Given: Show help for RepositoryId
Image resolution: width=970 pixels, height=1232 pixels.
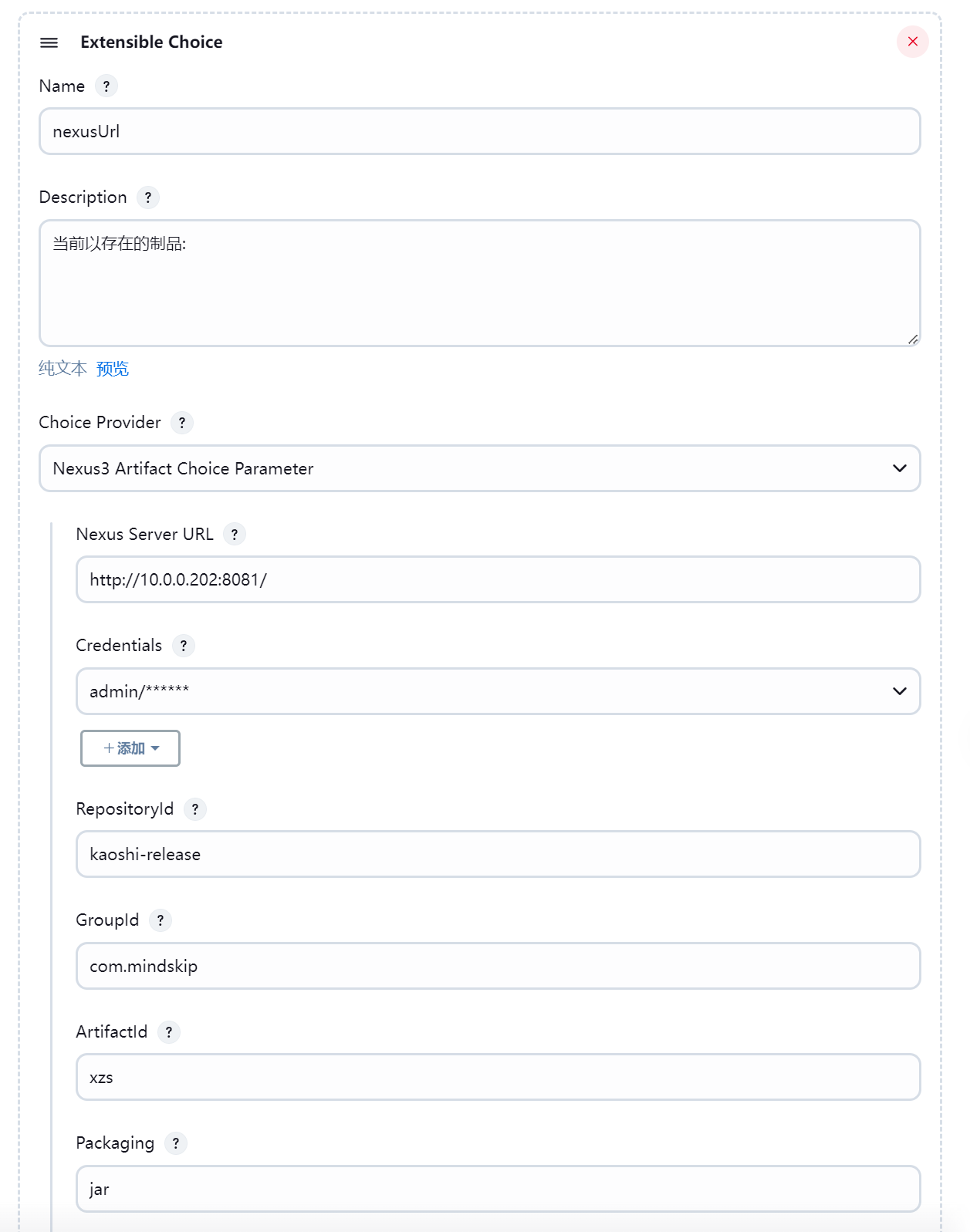Looking at the screenshot, I should click(x=195, y=809).
